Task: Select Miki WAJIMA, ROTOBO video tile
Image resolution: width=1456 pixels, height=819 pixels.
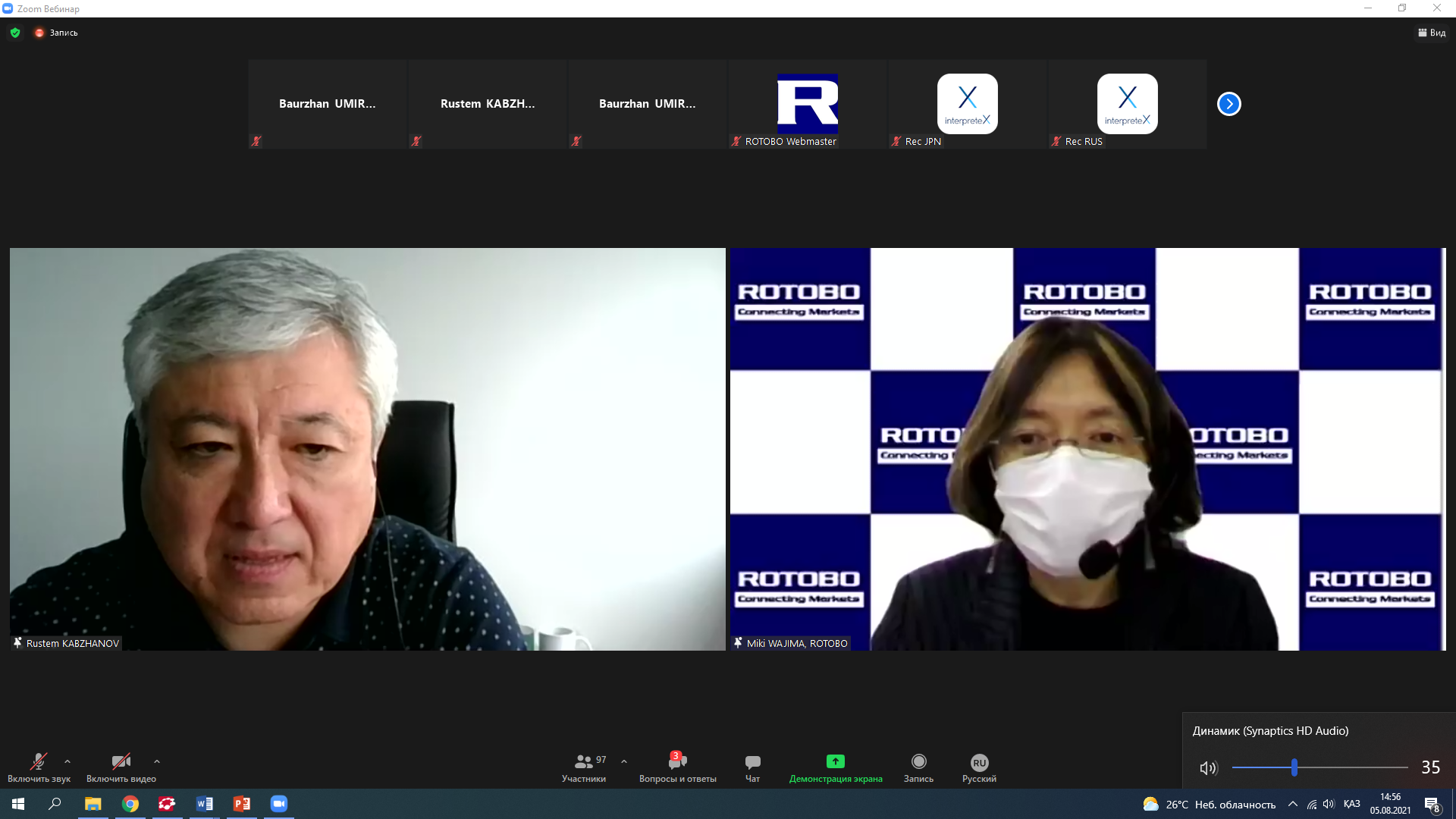Action: (1087, 449)
